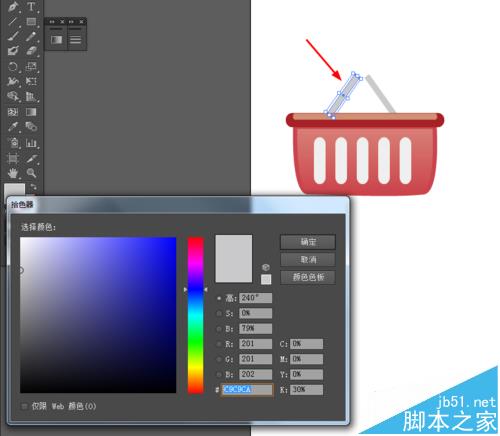Select the Width tool

pos(13,81)
